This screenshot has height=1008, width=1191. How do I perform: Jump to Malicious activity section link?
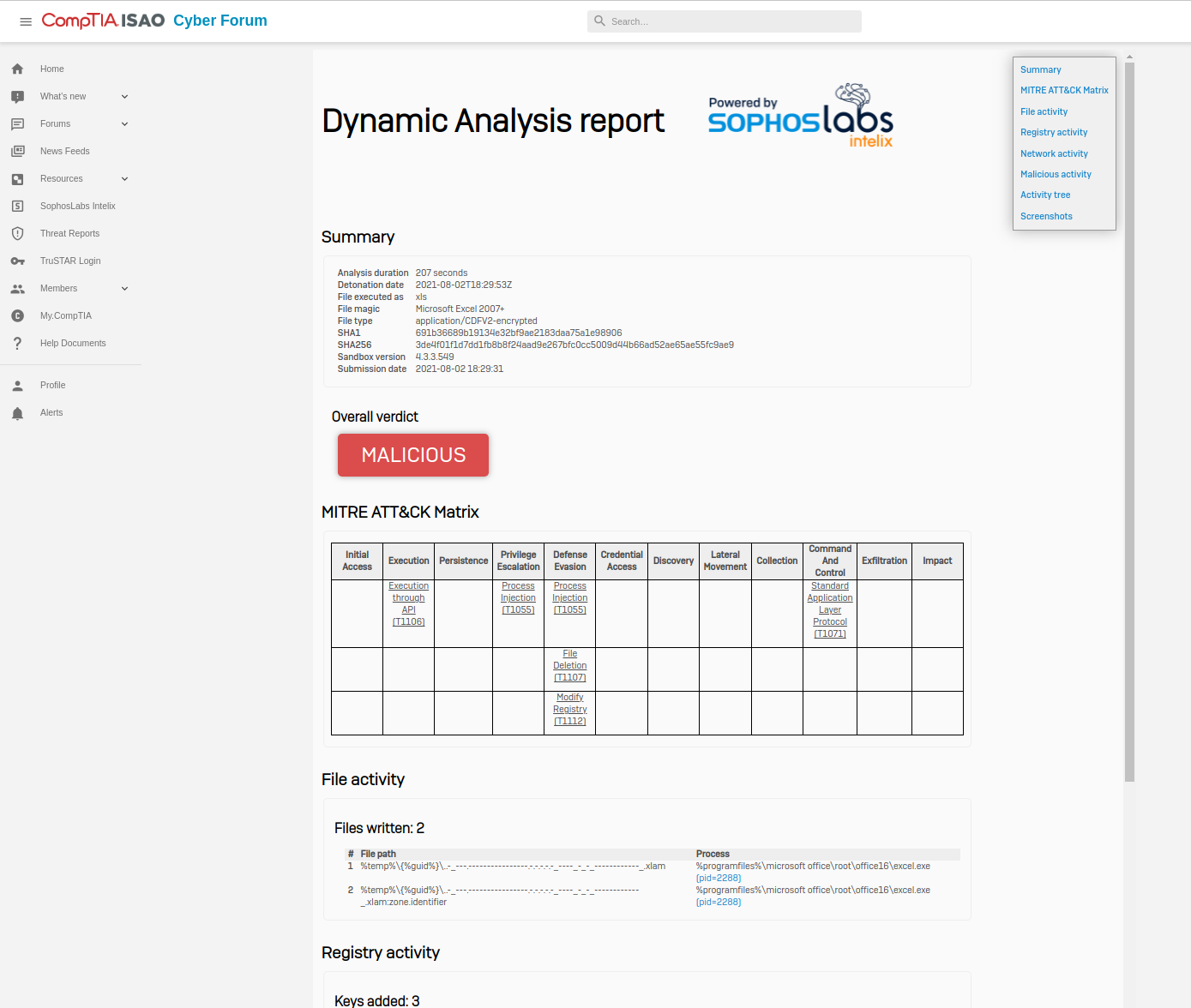coord(1056,174)
